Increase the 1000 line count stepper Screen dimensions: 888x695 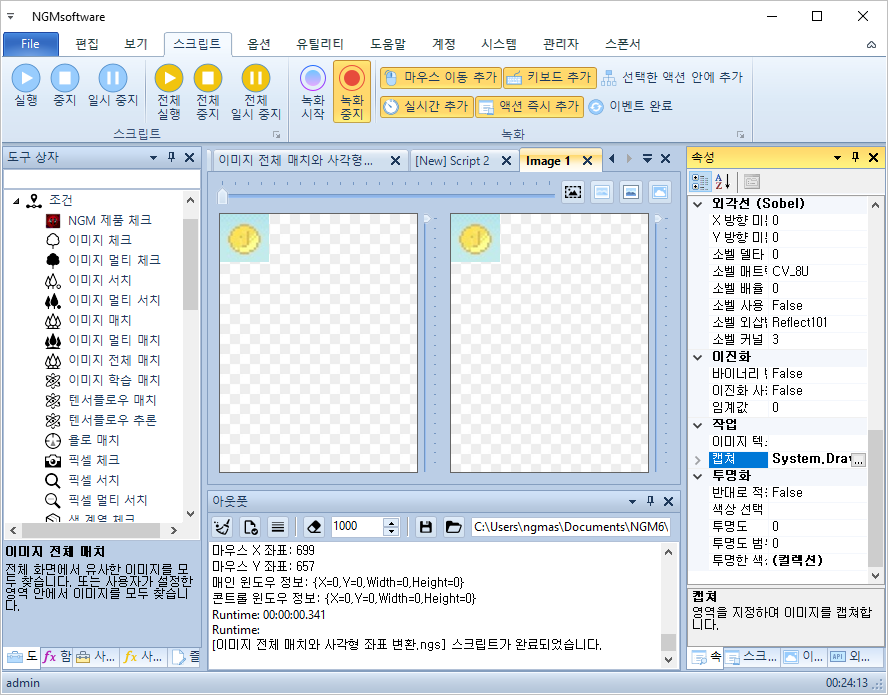click(x=391, y=523)
